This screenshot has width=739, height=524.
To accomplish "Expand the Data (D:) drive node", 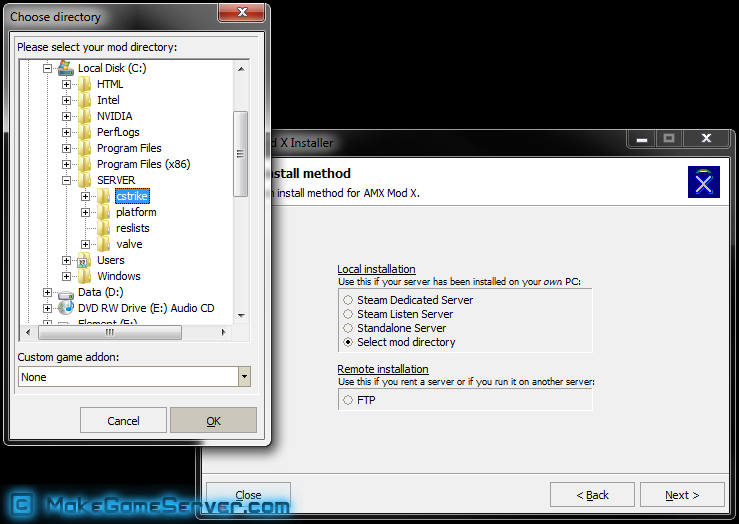I will [x=47, y=293].
